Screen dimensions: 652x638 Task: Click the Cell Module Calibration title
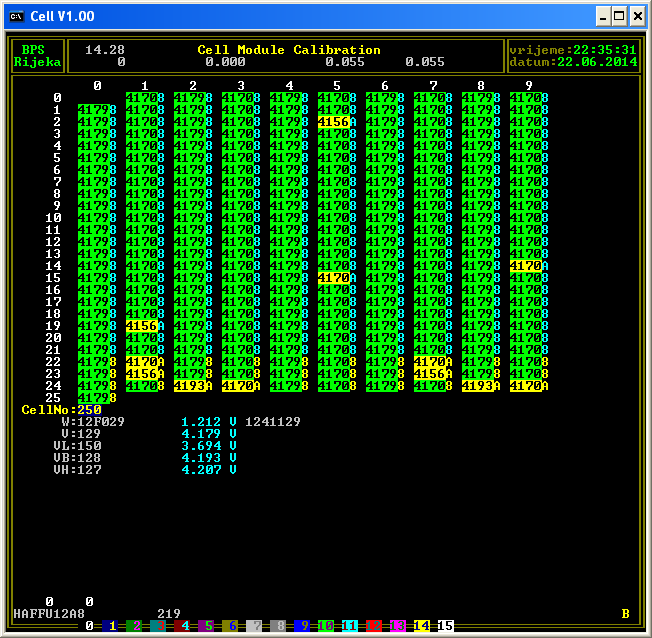click(289, 50)
